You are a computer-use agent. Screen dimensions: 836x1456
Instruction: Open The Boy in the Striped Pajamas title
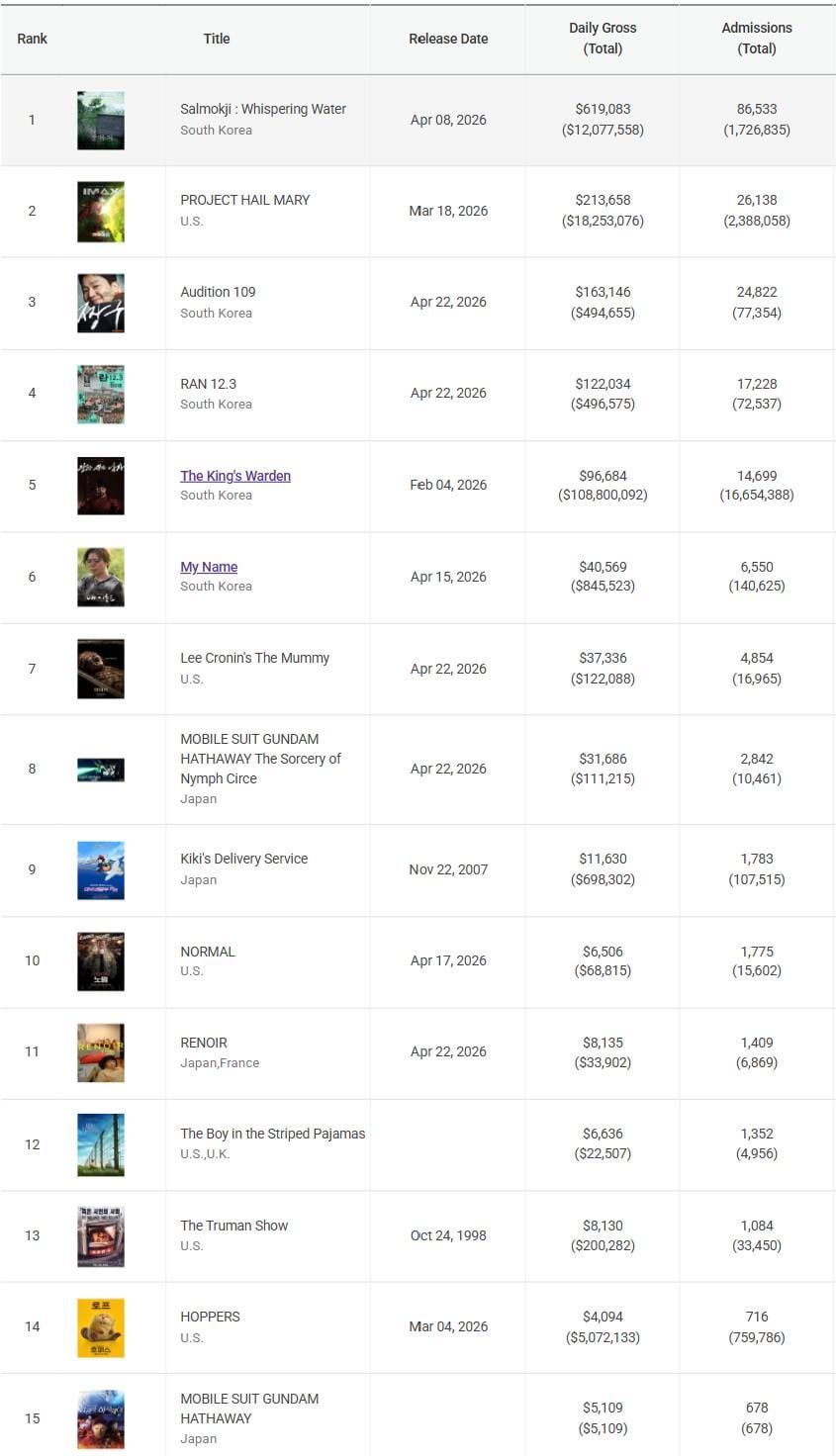point(272,1134)
